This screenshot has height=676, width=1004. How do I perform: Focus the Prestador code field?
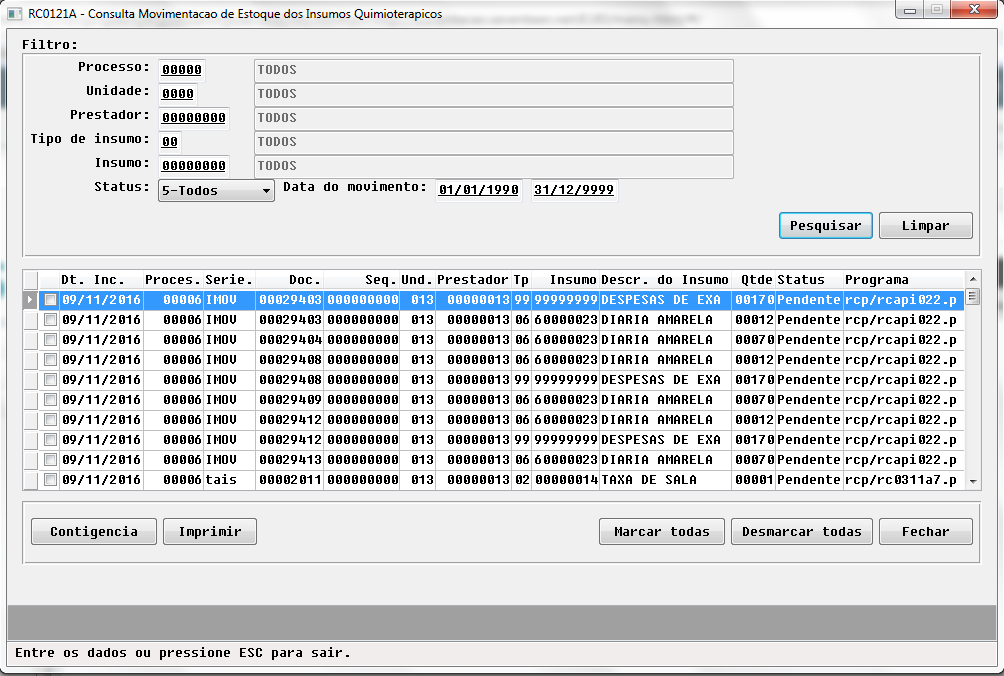click(x=193, y=118)
